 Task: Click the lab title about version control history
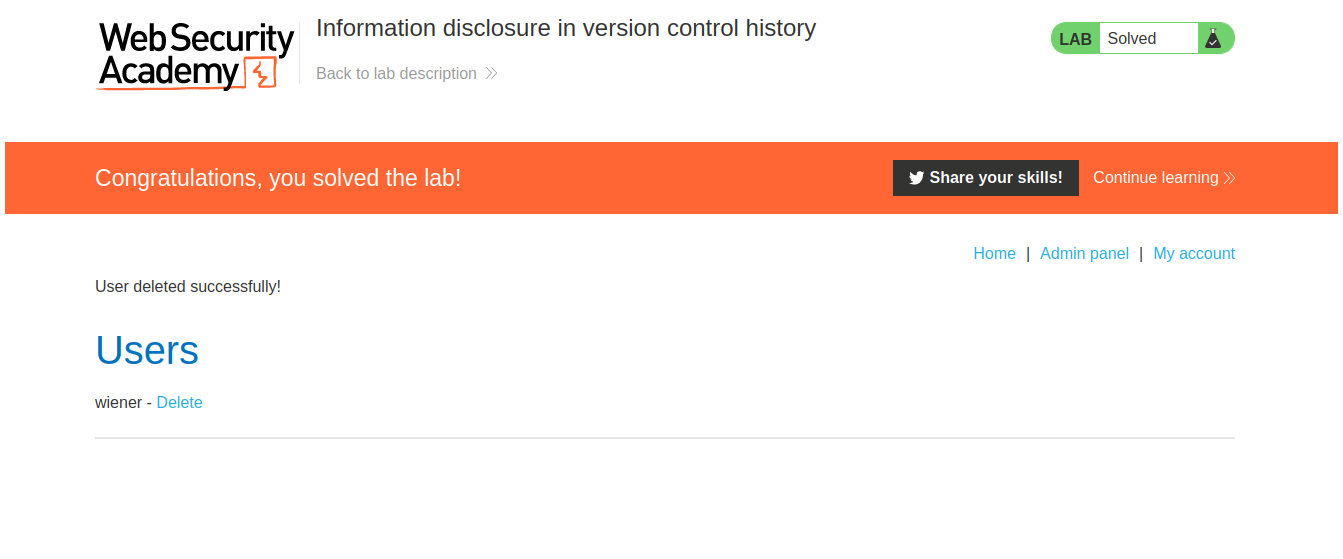pyautogui.click(x=565, y=28)
